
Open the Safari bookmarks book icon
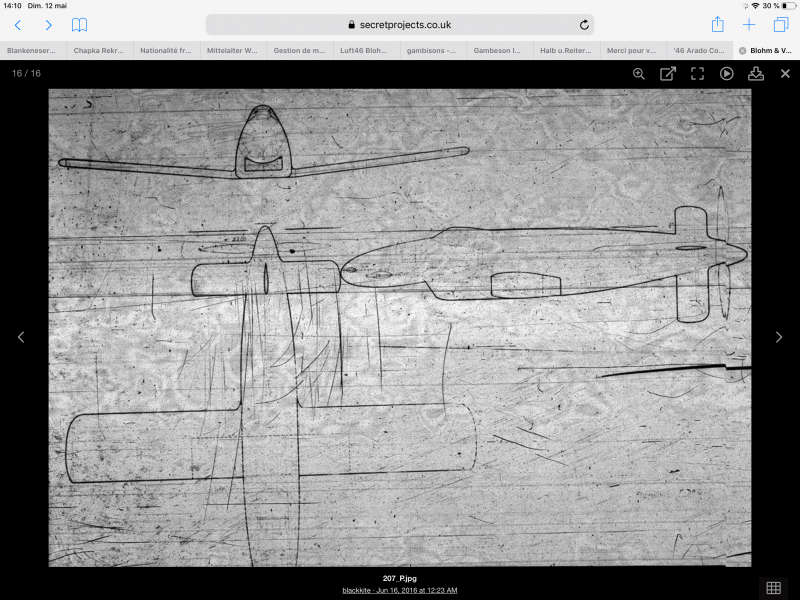click(x=79, y=25)
